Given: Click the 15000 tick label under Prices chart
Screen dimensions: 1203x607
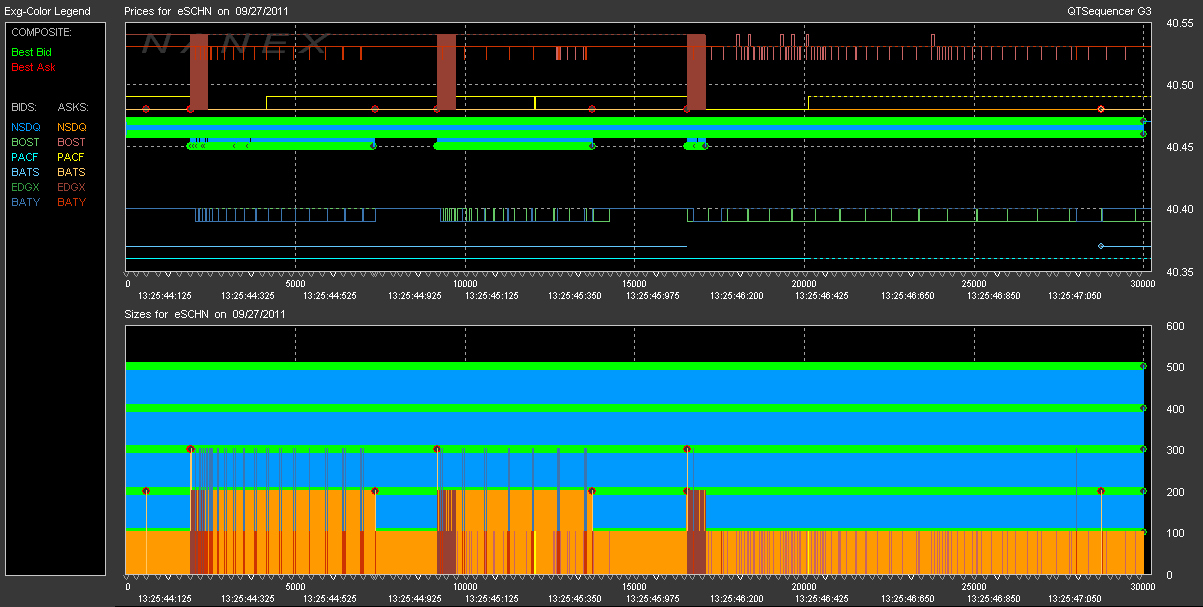Looking at the screenshot, I should pyautogui.click(x=634, y=284).
